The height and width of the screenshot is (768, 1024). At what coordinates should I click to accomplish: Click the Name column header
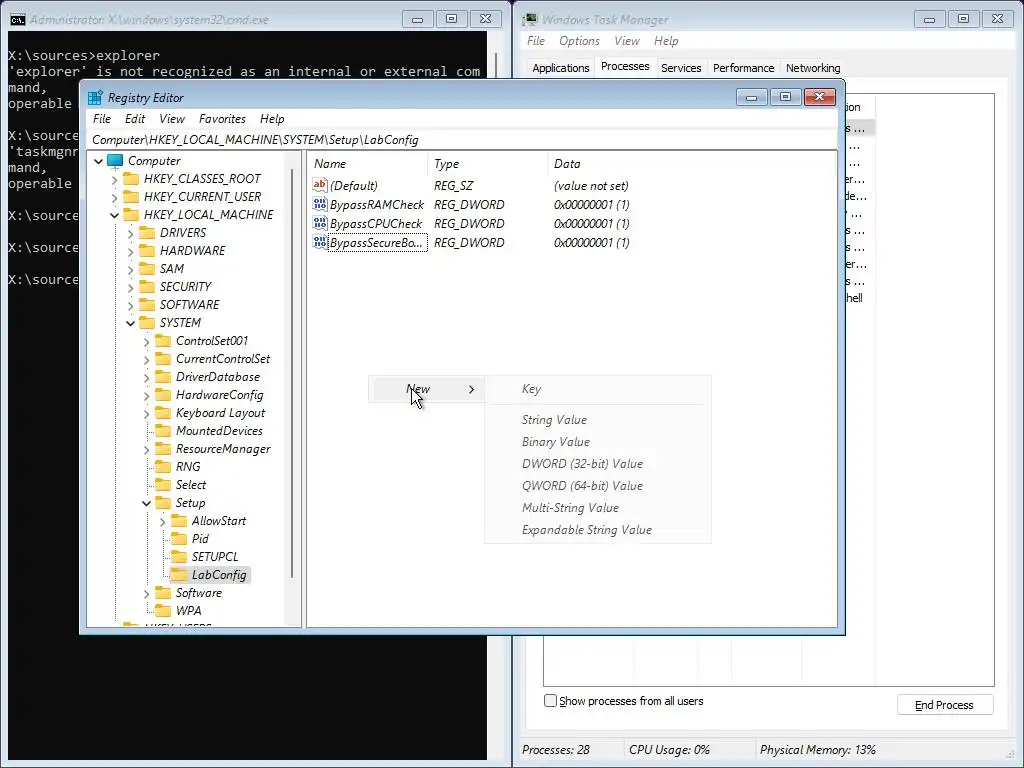click(368, 164)
